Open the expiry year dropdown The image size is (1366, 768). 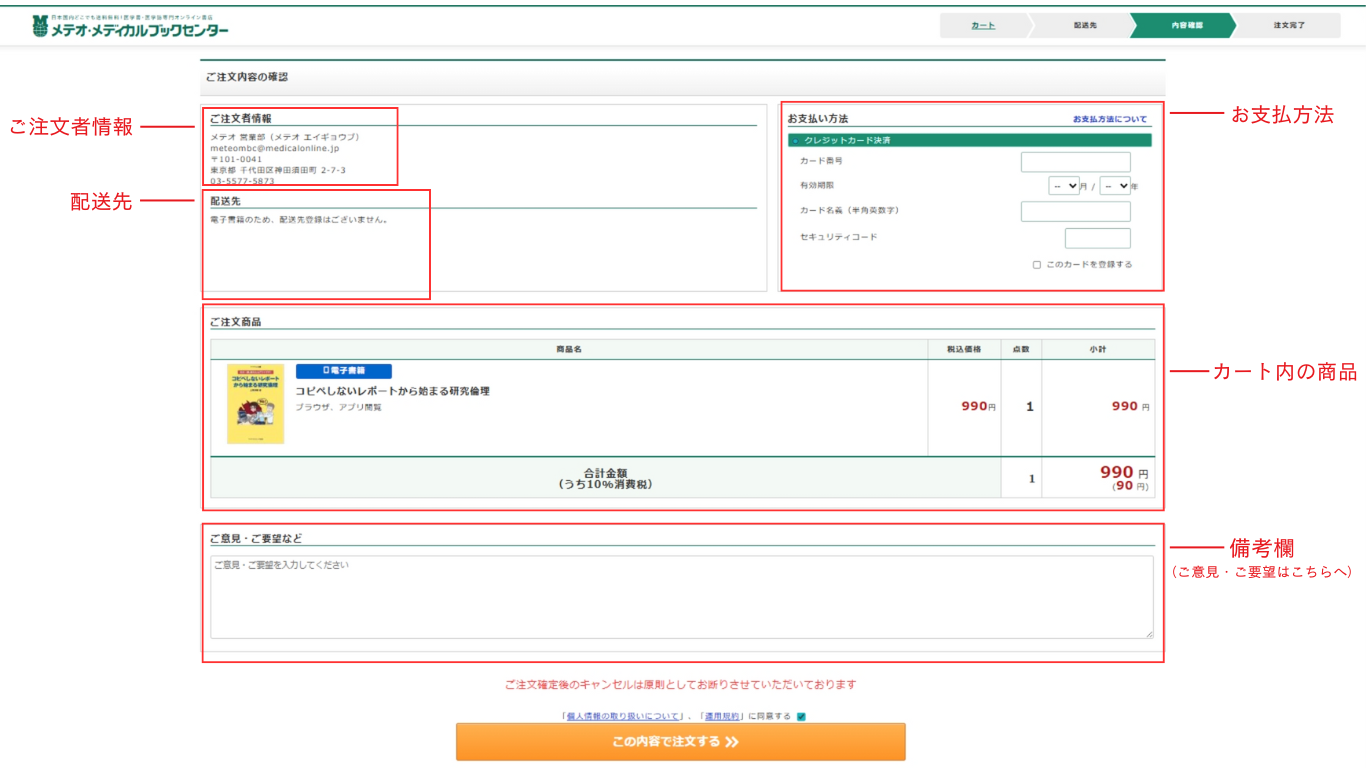1115,186
